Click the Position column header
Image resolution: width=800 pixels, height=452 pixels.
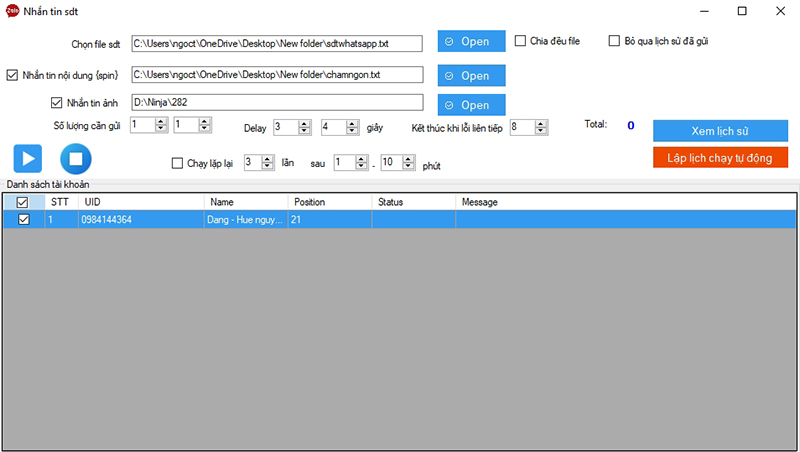point(310,202)
